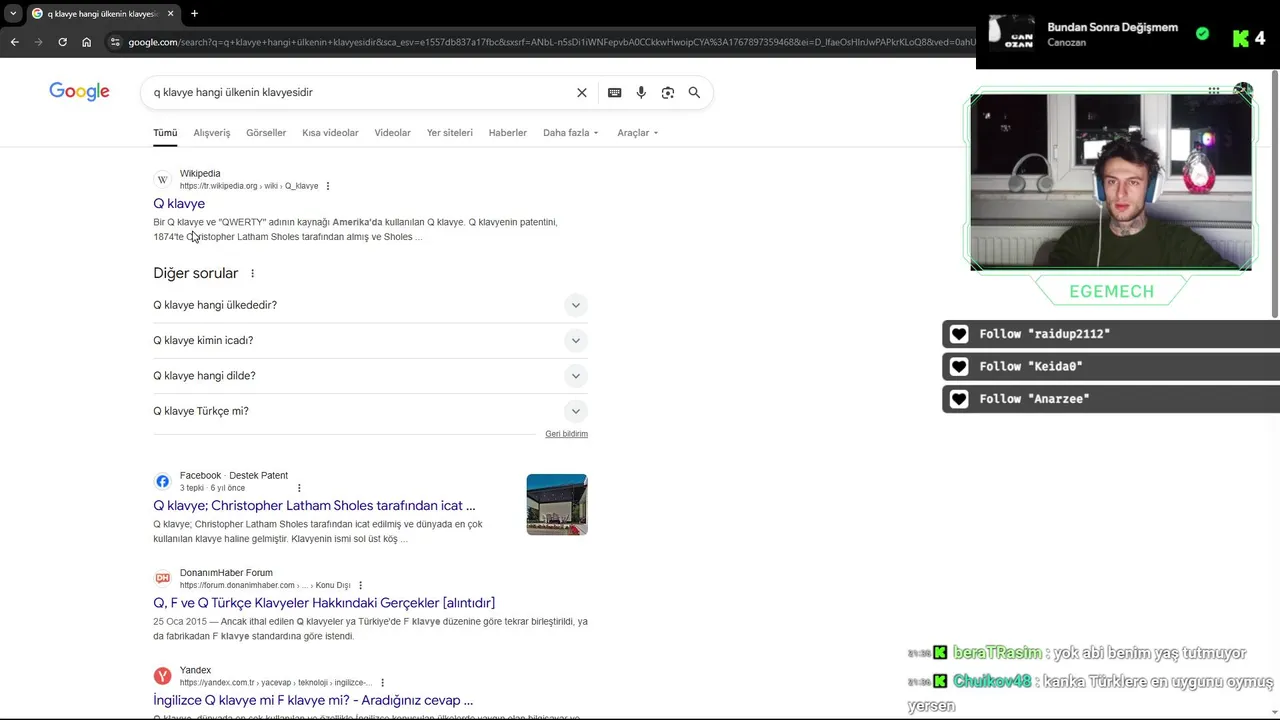Click the browser back arrow
The width and height of the screenshot is (1280, 720).
click(14, 42)
